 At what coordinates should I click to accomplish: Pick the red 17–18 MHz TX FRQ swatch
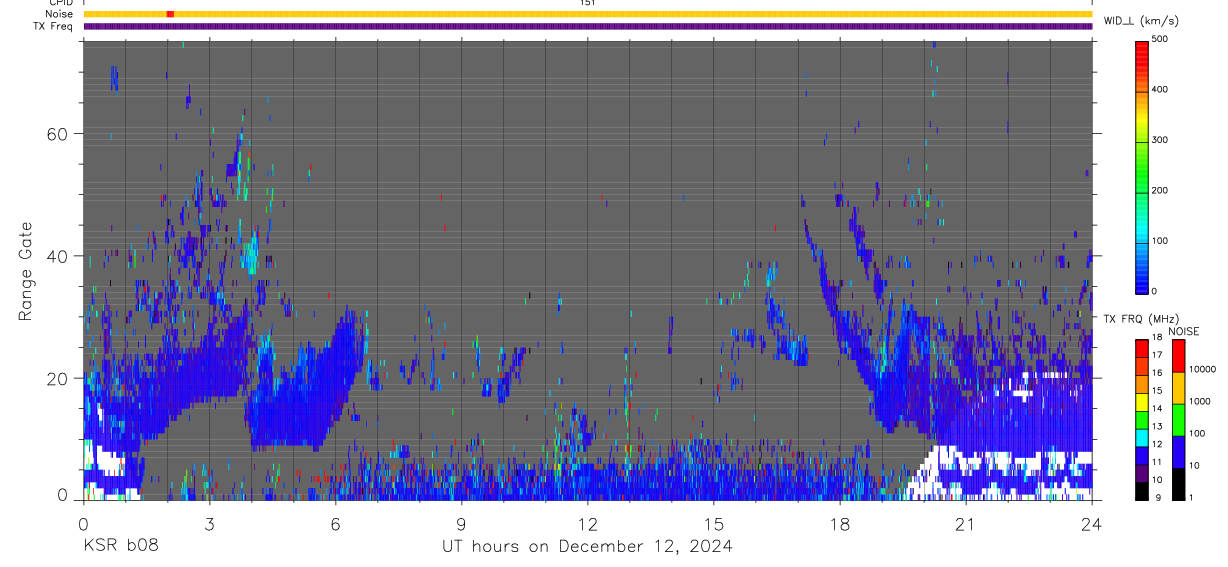pos(1142,348)
